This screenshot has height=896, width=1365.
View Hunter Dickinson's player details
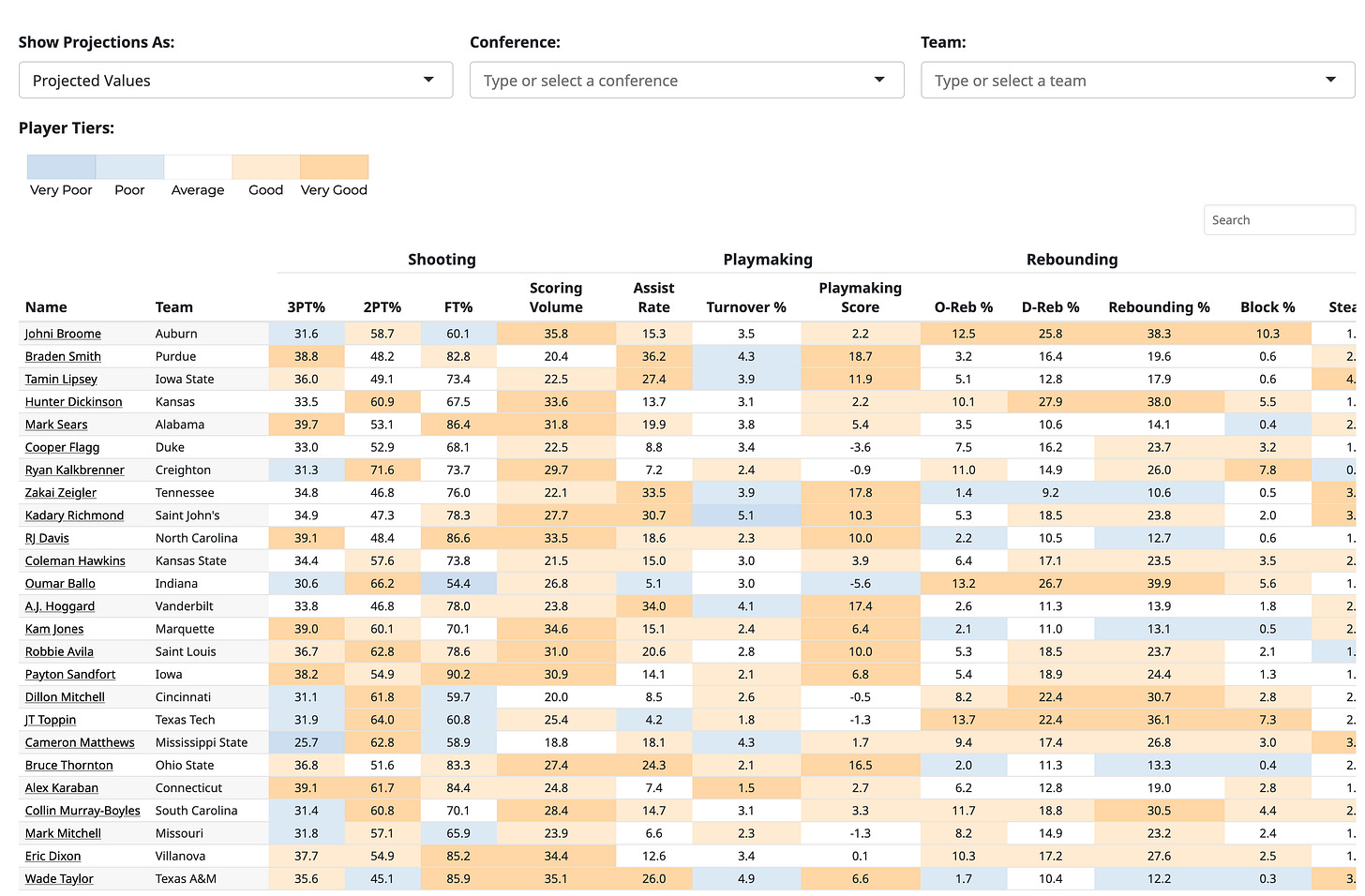(73, 401)
